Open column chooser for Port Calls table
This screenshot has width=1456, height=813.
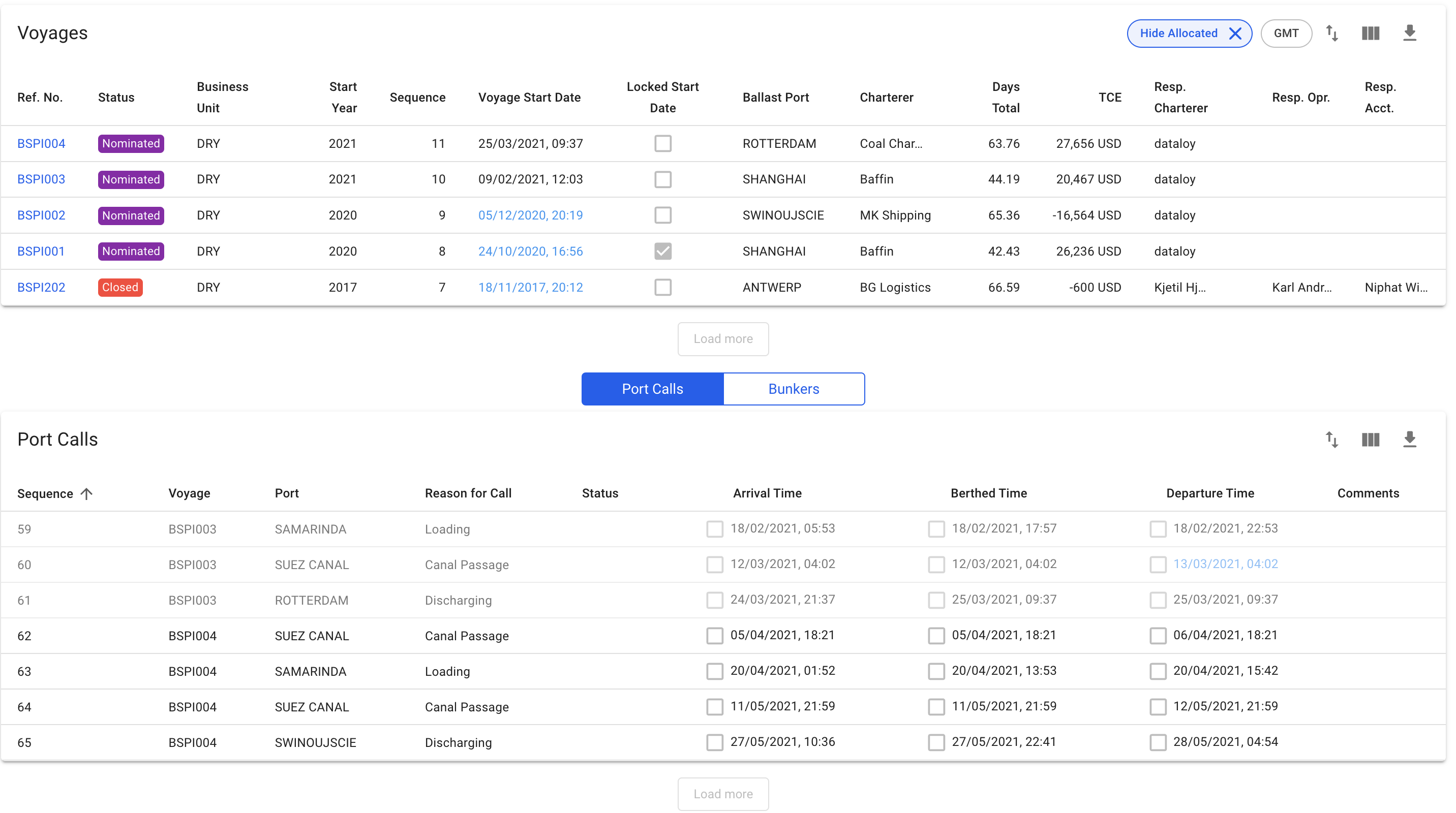tap(1371, 440)
